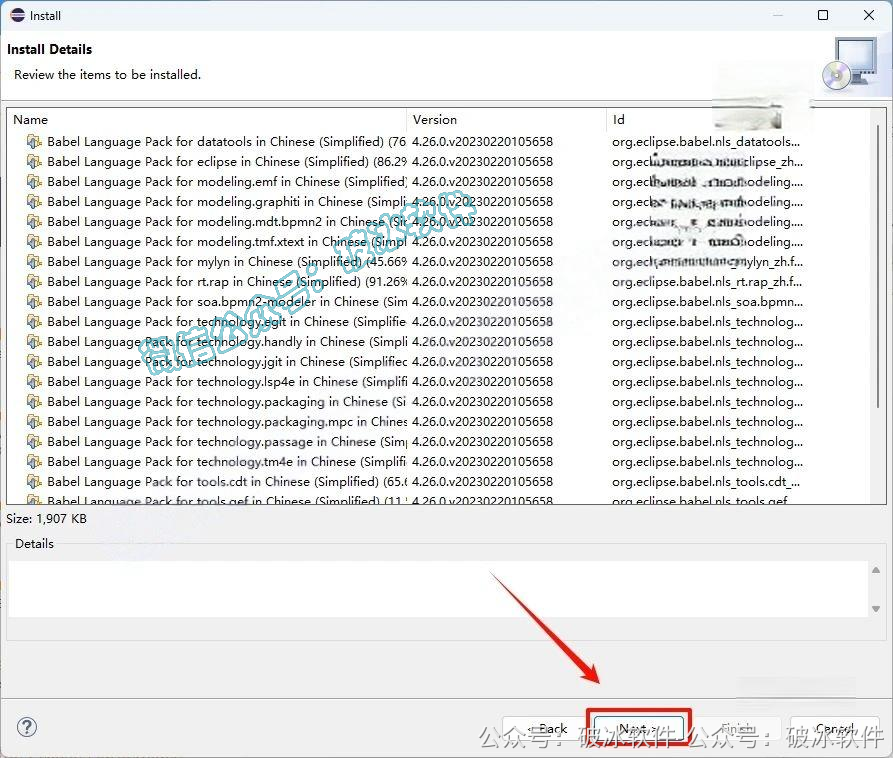Screen dimensions: 893x758
Task: Select Babel Language Pack for eclipse row
Action: [439, 161]
